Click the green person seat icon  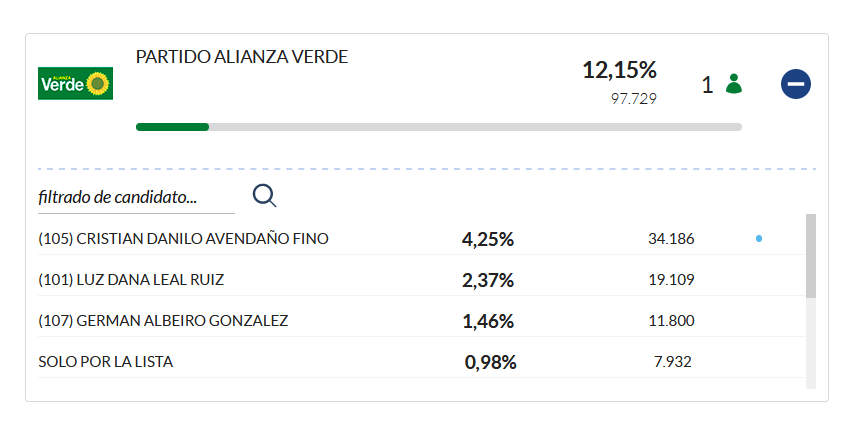(734, 84)
